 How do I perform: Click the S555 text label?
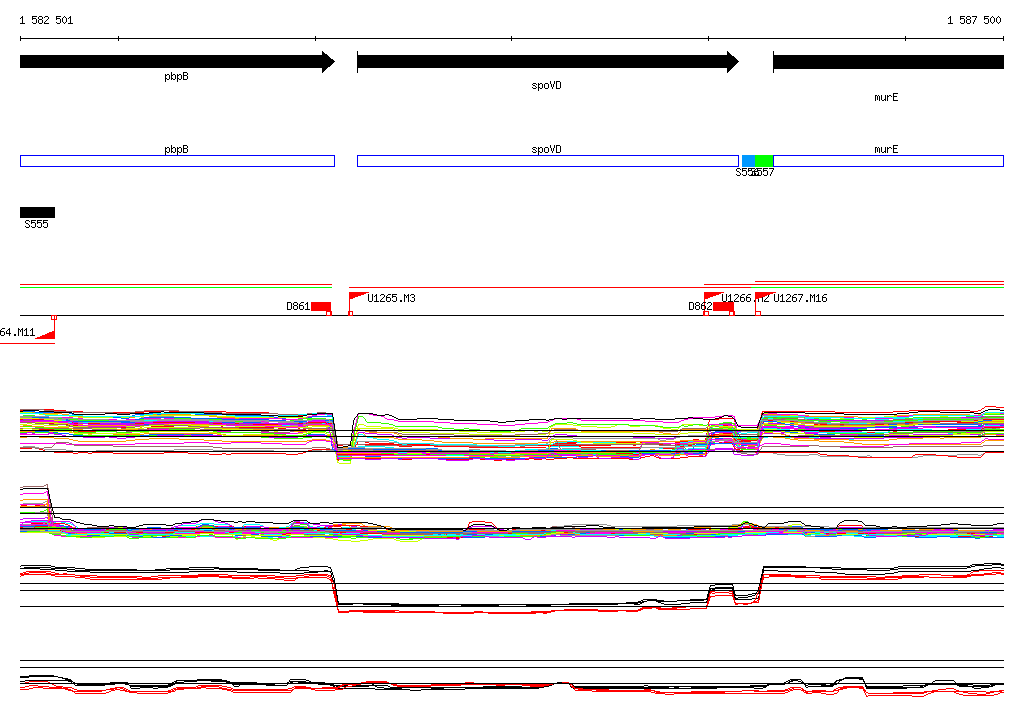pyautogui.click(x=37, y=224)
